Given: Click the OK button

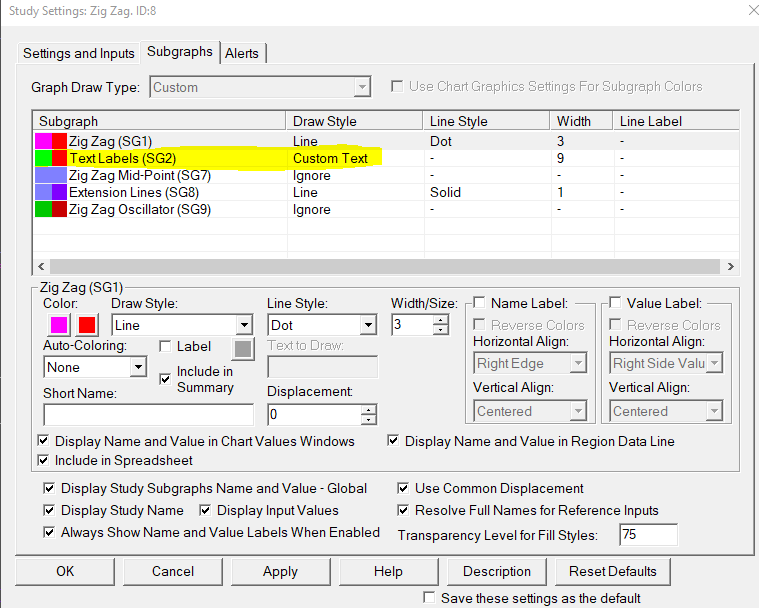Looking at the screenshot, I should click(65, 571).
